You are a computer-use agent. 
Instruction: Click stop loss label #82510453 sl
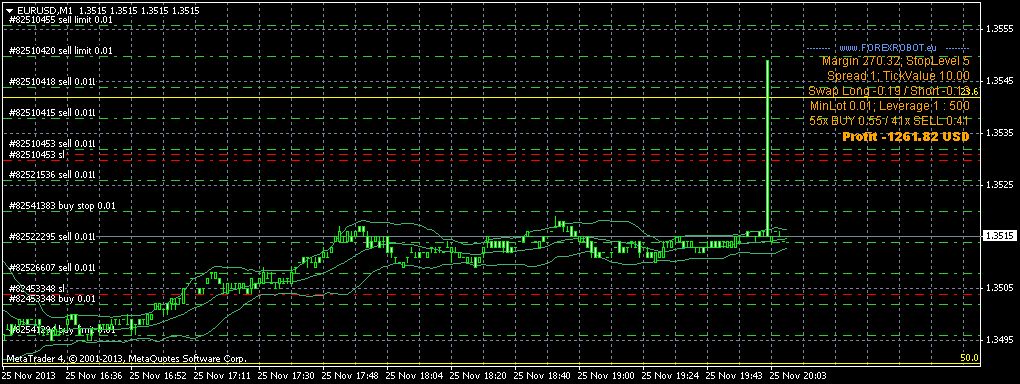tap(36, 154)
